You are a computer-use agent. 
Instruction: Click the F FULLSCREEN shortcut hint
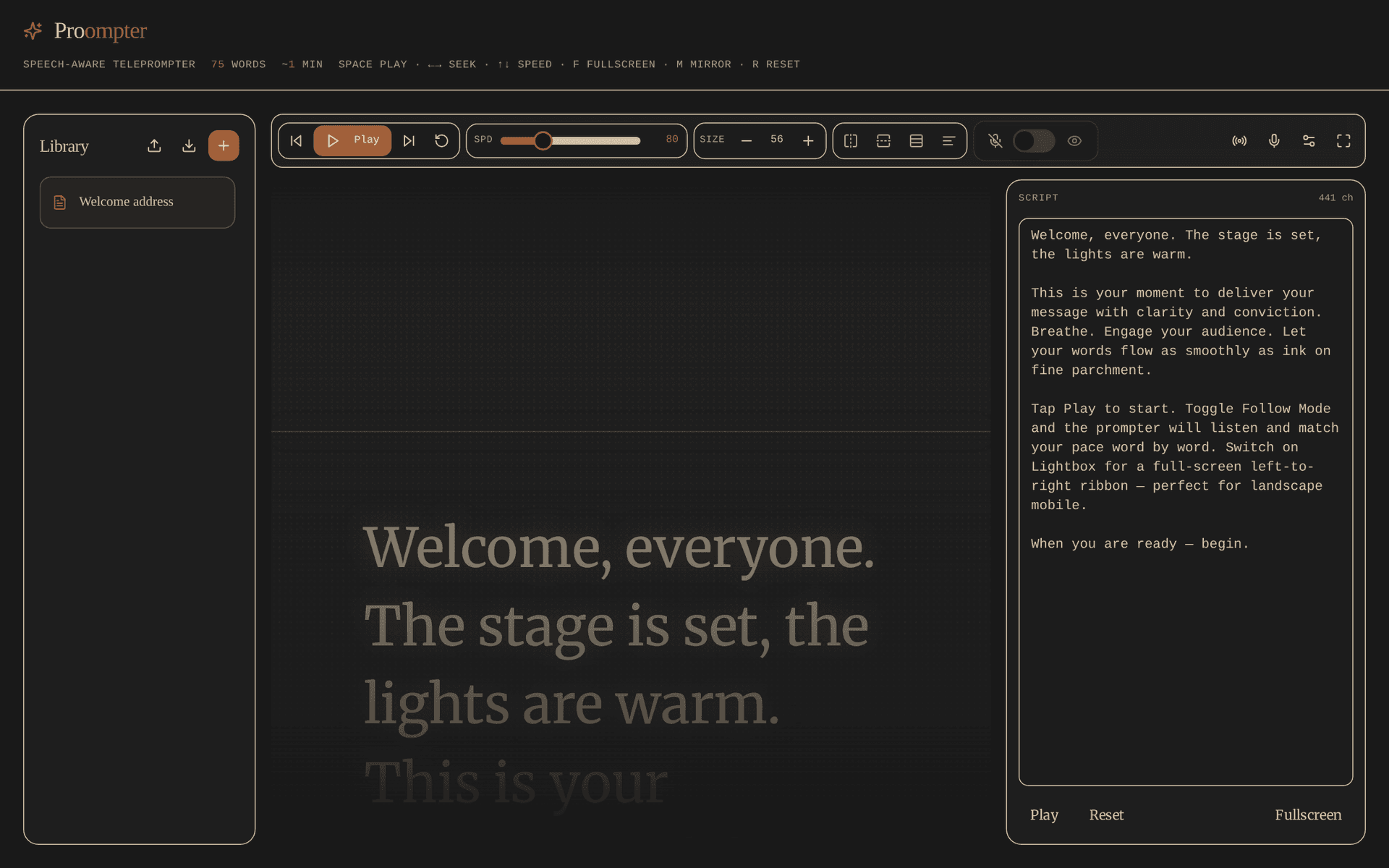pos(613,64)
